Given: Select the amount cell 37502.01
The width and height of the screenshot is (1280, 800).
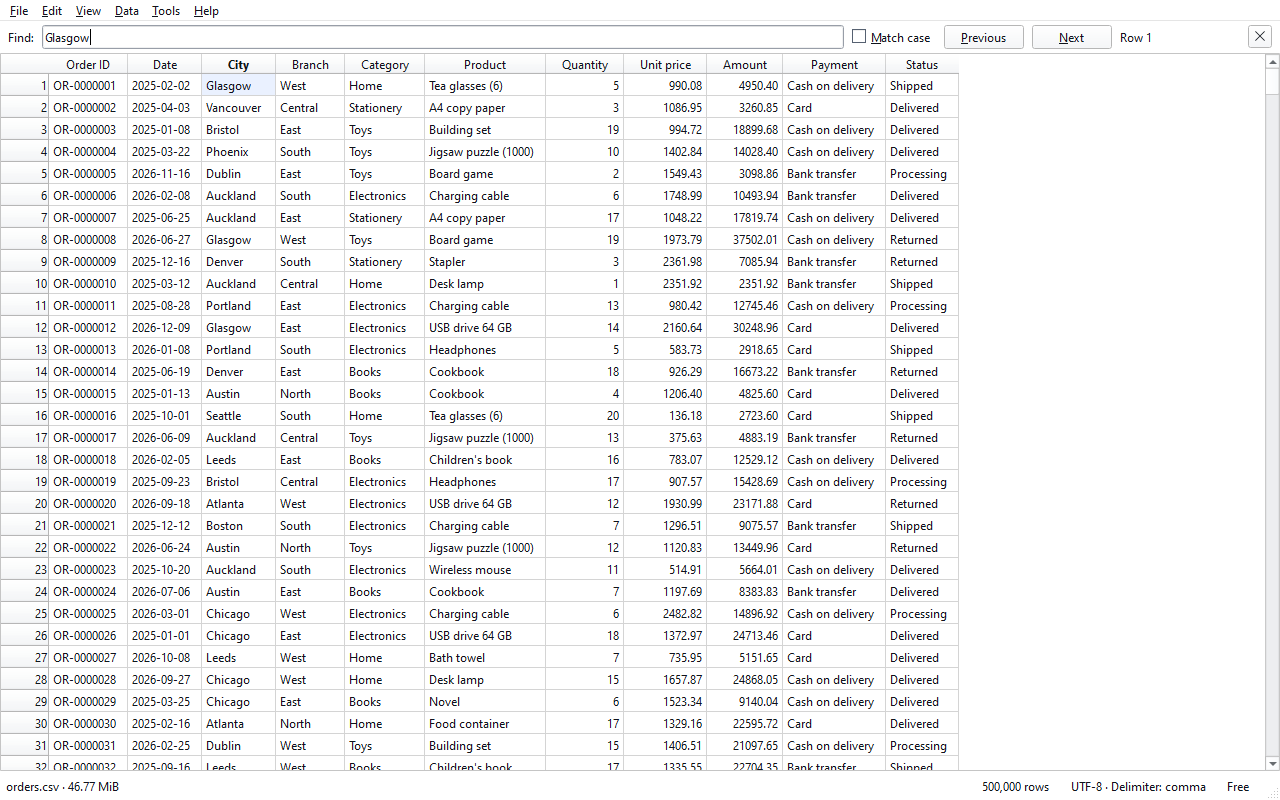Looking at the screenshot, I should click(x=745, y=240).
